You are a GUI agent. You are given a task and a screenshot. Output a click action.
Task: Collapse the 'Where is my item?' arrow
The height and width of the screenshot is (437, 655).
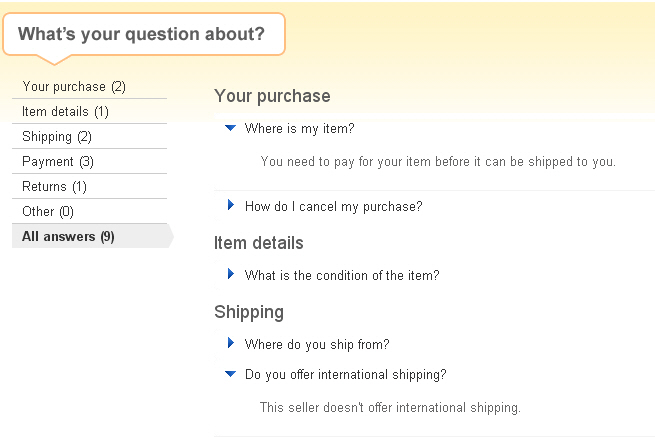pyautogui.click(x=231, y=128)
